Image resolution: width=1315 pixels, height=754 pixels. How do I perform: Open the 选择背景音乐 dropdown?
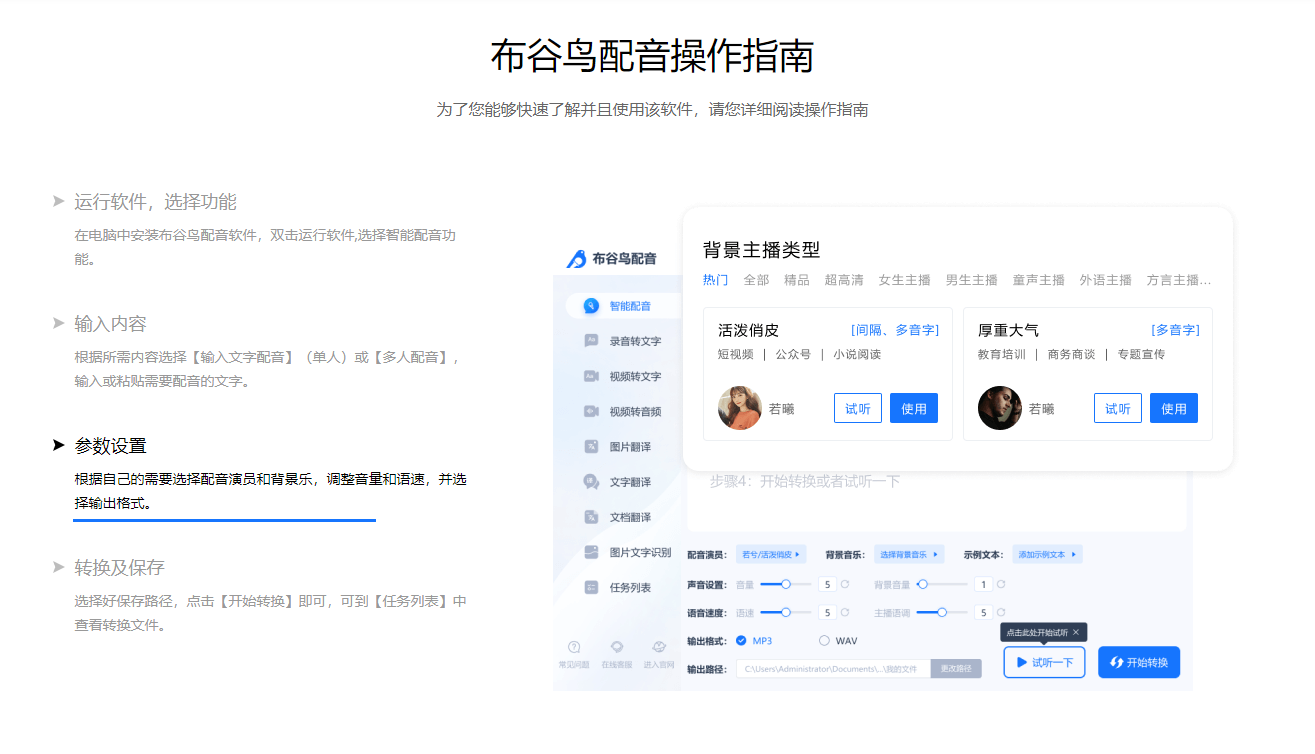910,554
